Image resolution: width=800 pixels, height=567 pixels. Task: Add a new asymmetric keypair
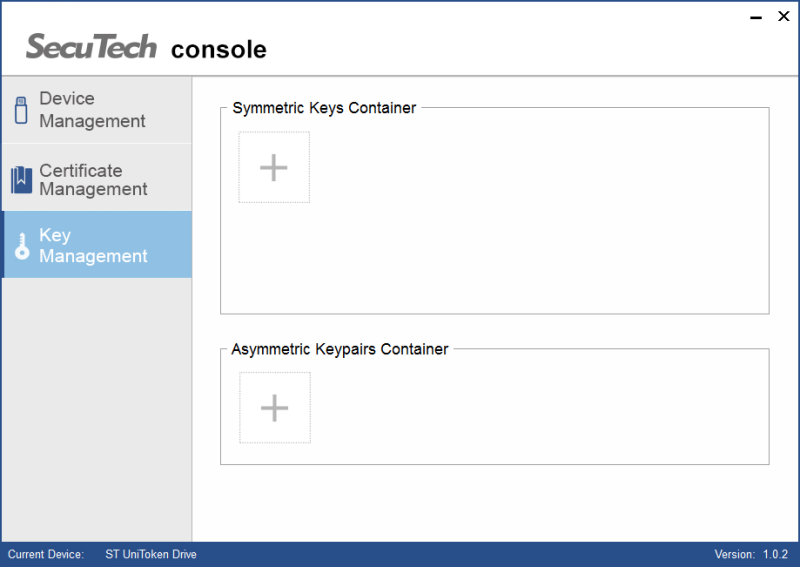click(275, 408)
